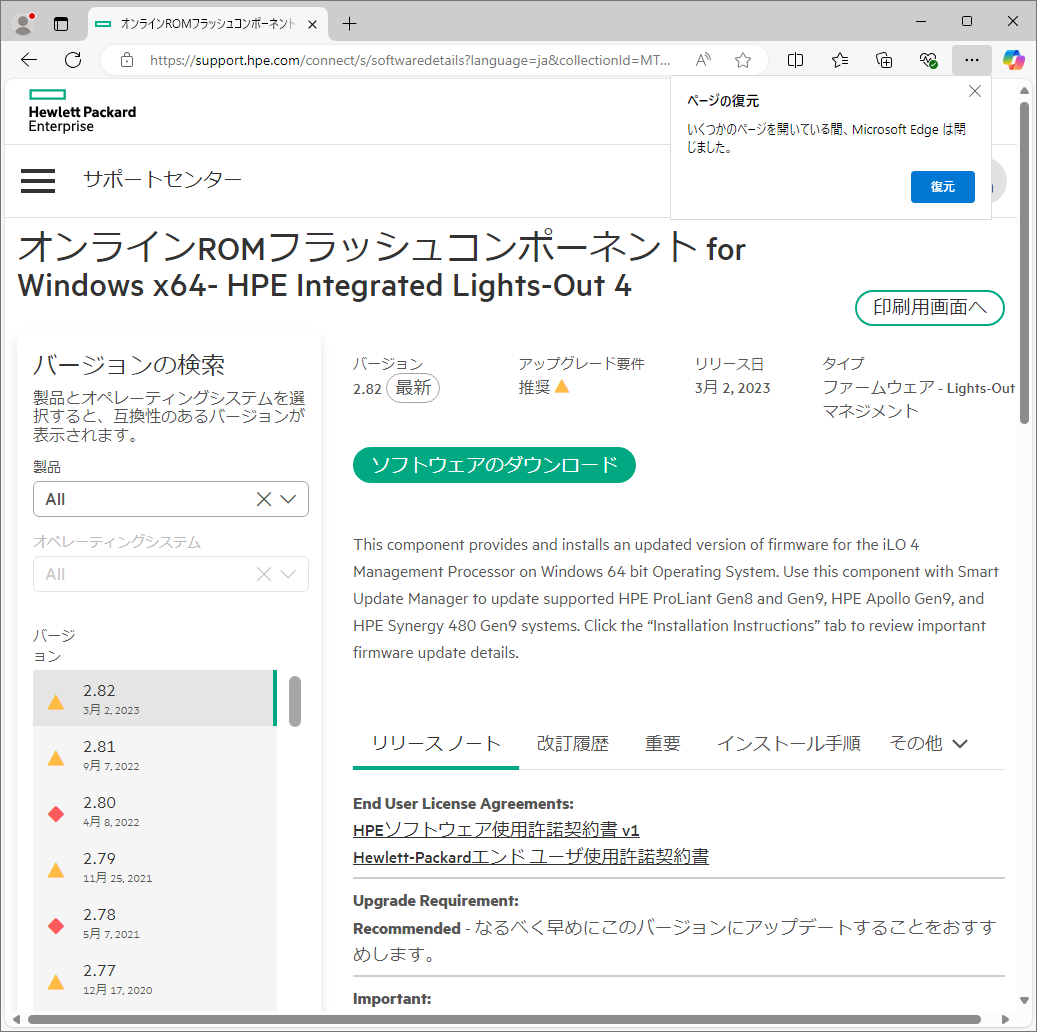Screen dimensions: 1037x1032
Task: Click the scroll right arrow at bottom
Action: (1005, 1019)
